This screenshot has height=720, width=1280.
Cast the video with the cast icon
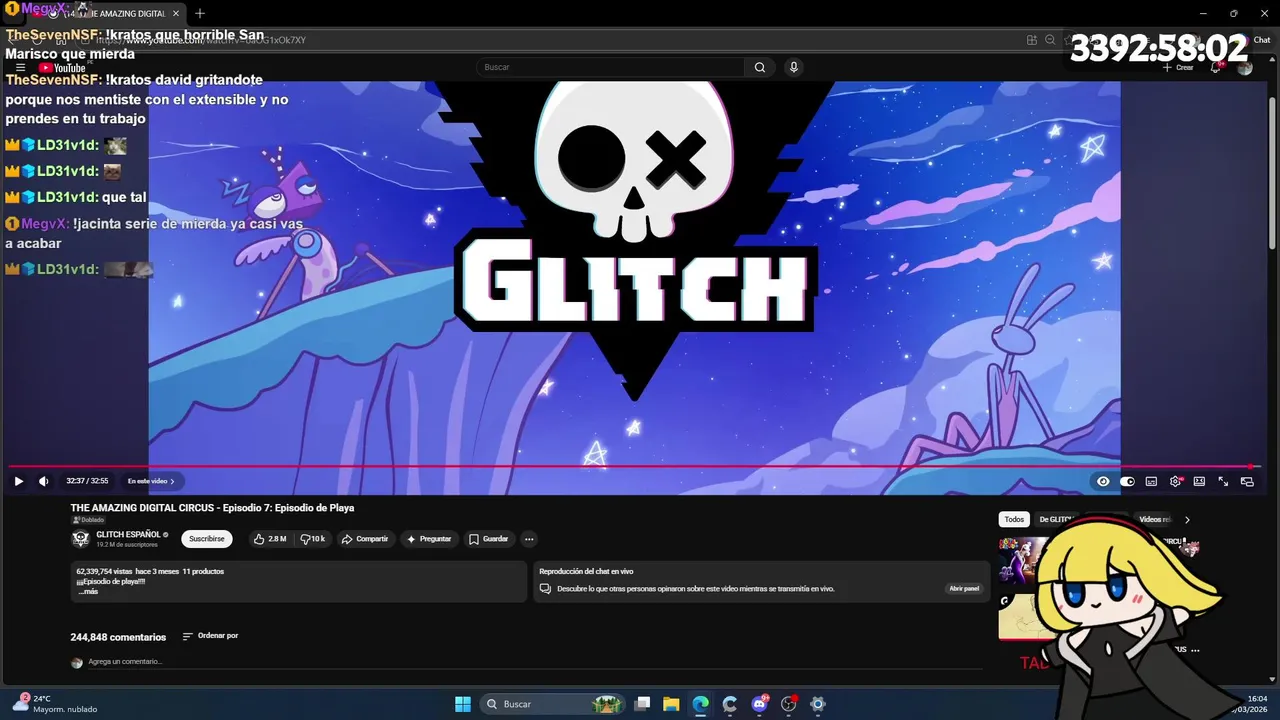tap(1247, 481)
